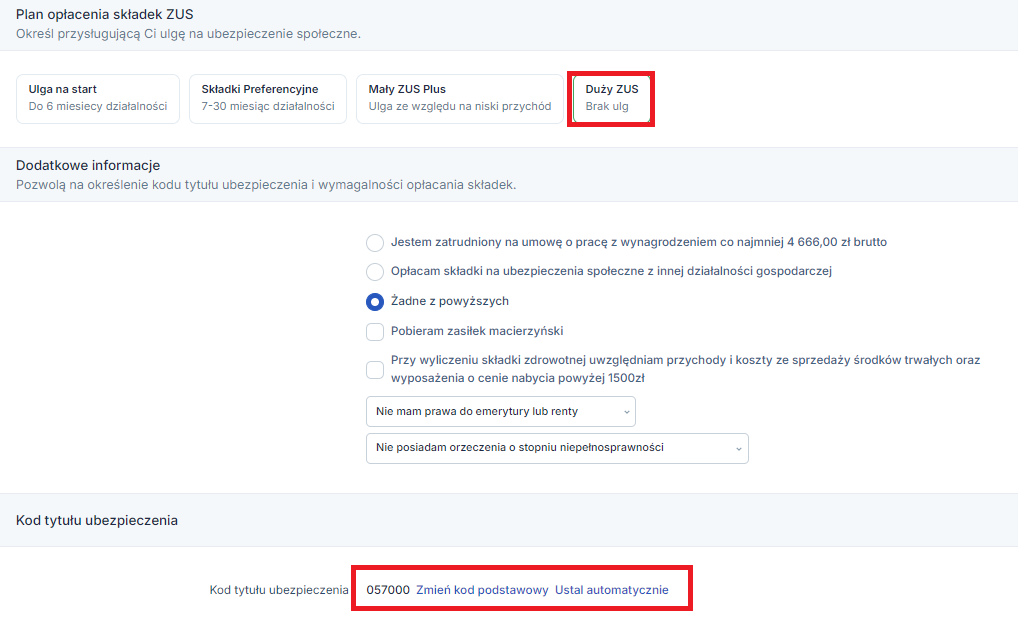1018x632 pixels.
Task: Pick the Mały ZUS Plus option
Action: coord(460,99)
